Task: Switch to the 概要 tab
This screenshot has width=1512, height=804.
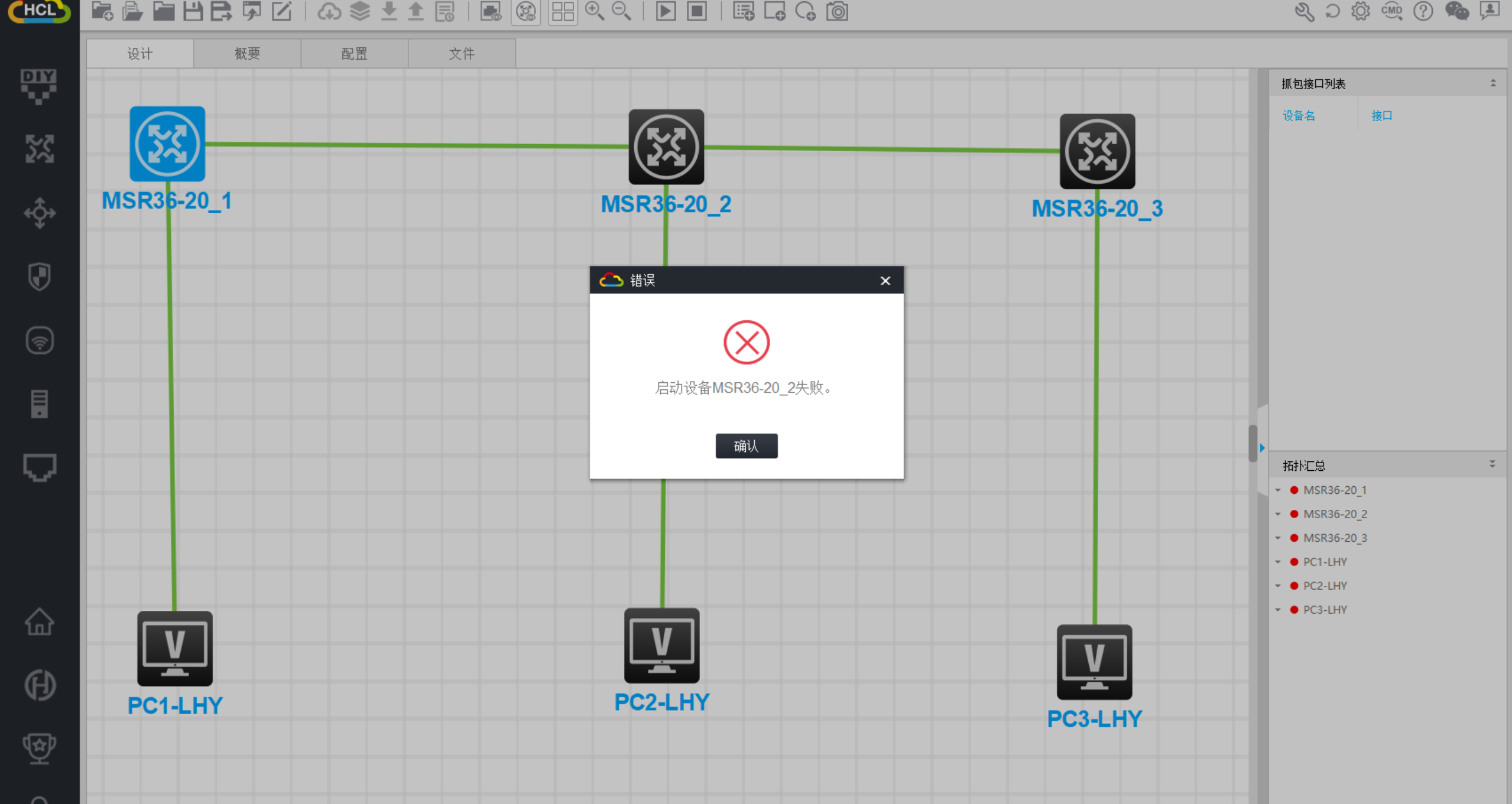Action: [247, 54]
